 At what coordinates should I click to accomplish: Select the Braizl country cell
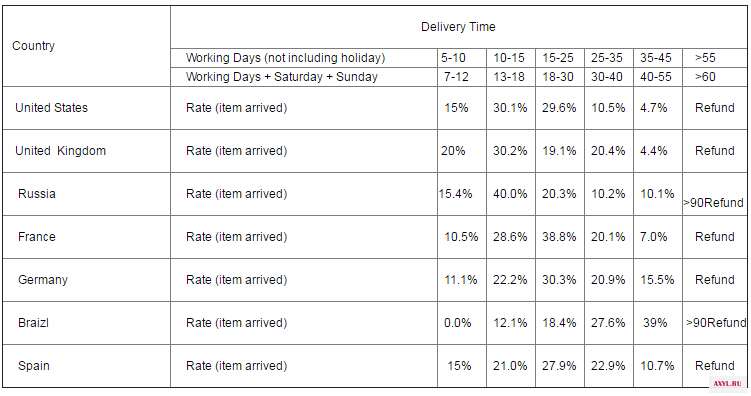86,323
